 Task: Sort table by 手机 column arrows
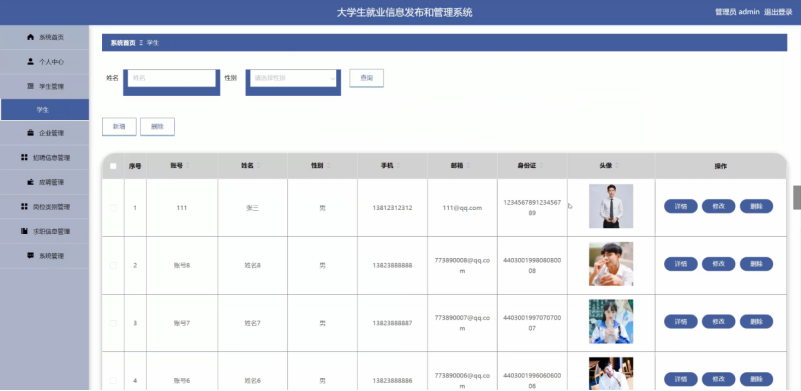pos(398,166)
